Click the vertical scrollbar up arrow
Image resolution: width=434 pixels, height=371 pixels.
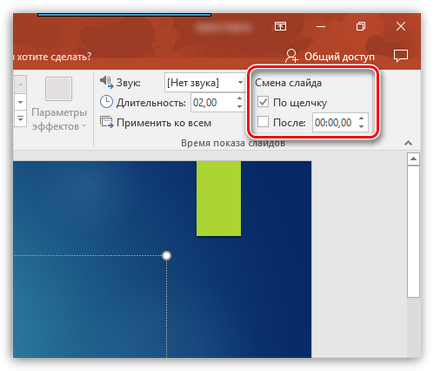click(x=413, y=159)
